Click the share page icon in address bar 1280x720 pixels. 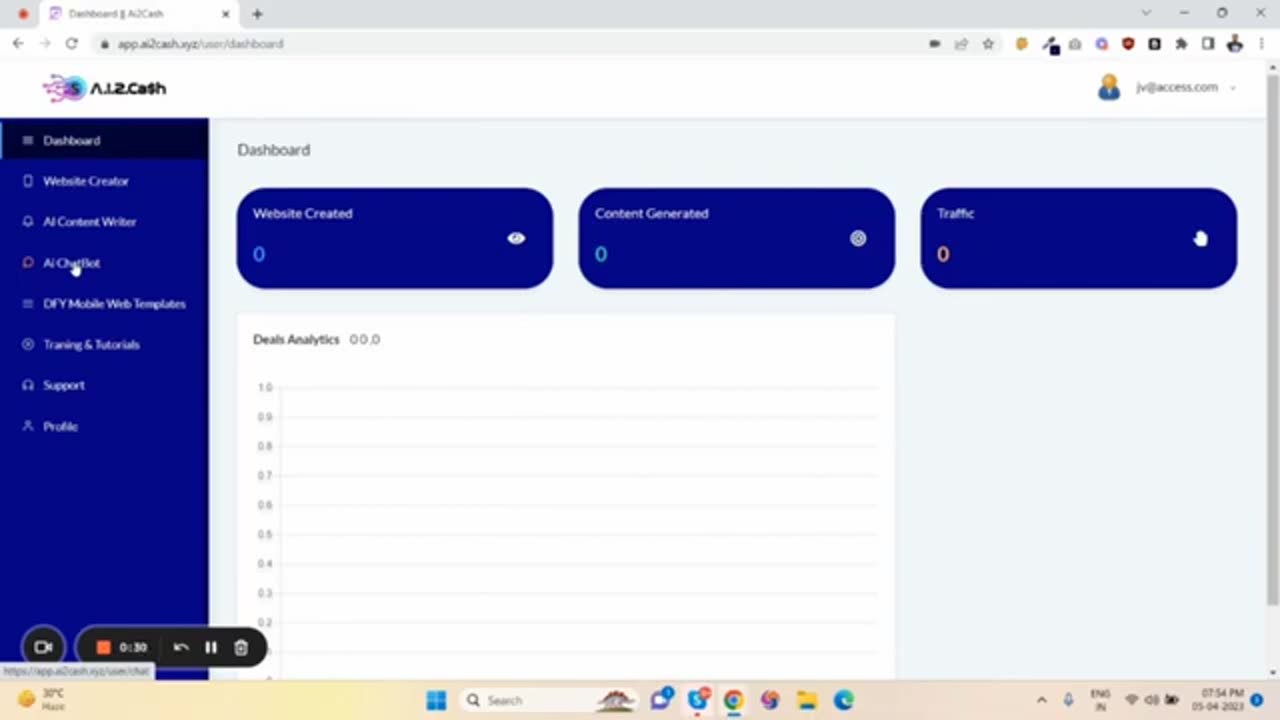click(961, 44)
